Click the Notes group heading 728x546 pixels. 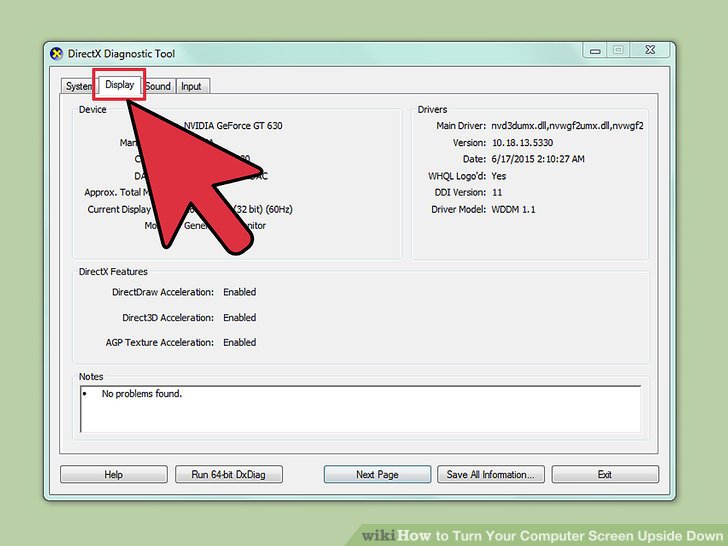coord(91,377)
